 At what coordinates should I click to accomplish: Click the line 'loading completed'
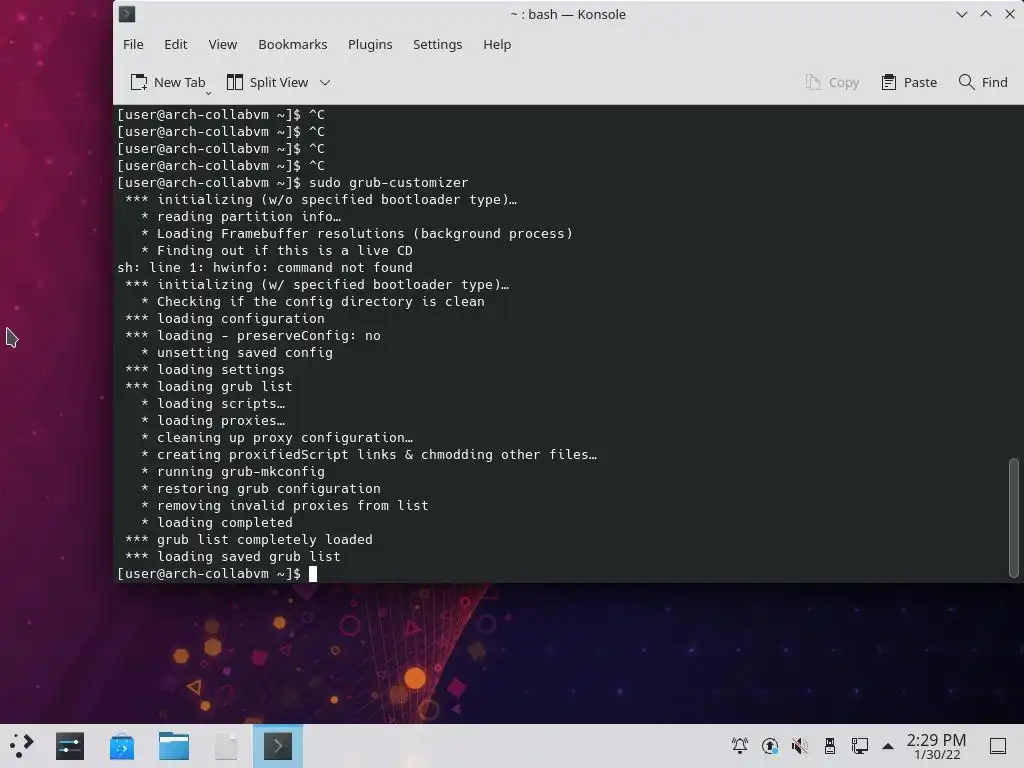(225, 522)
